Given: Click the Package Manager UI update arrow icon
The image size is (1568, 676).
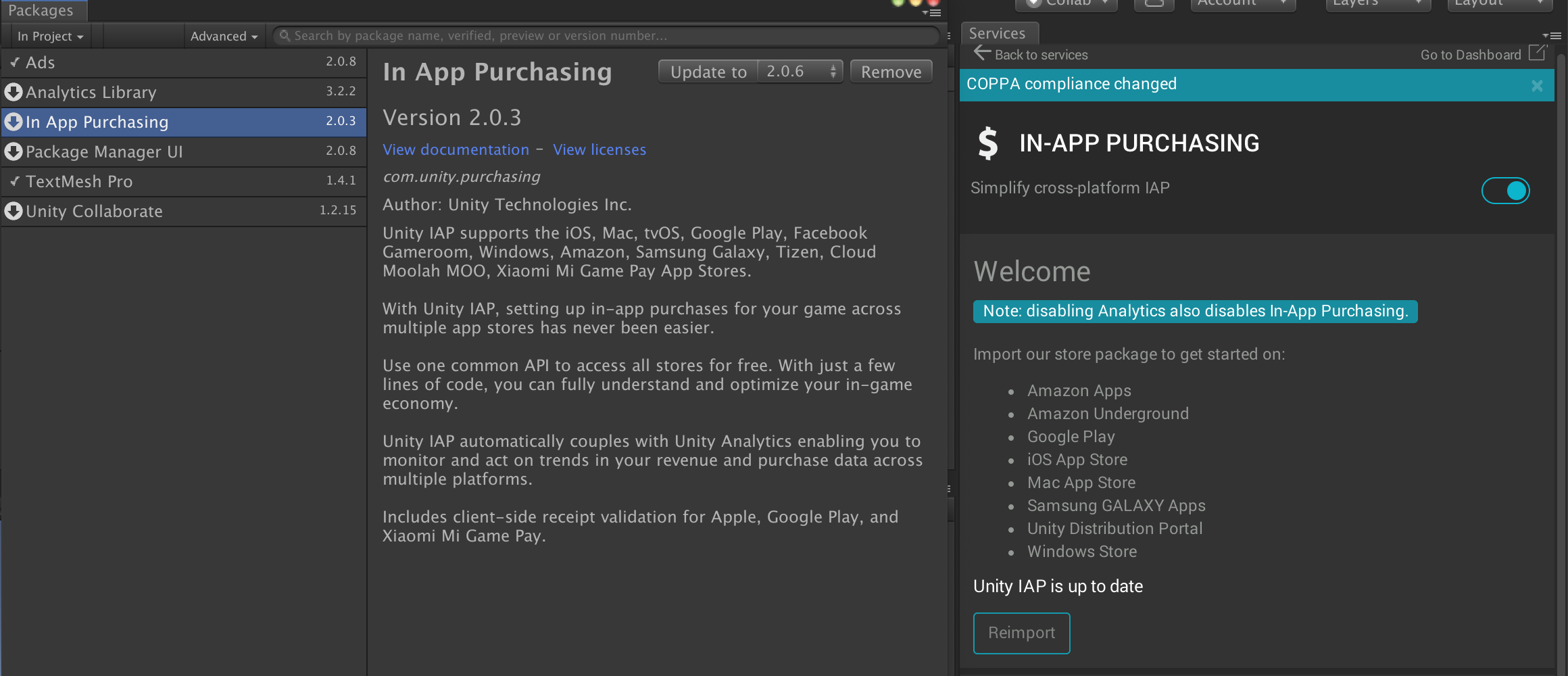Looking at the screenshot, I should (x=14, y=151).
